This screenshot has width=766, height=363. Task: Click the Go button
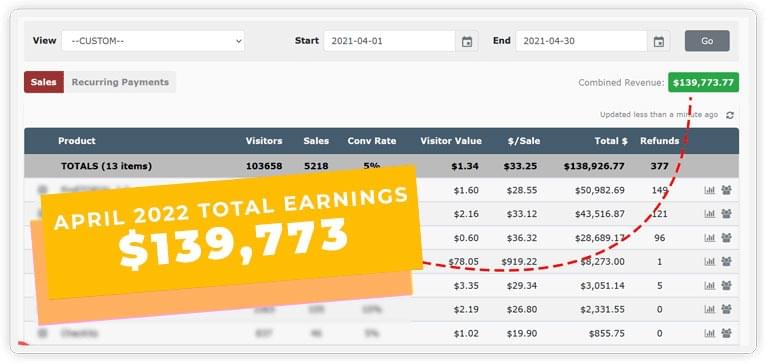(707, 41)
